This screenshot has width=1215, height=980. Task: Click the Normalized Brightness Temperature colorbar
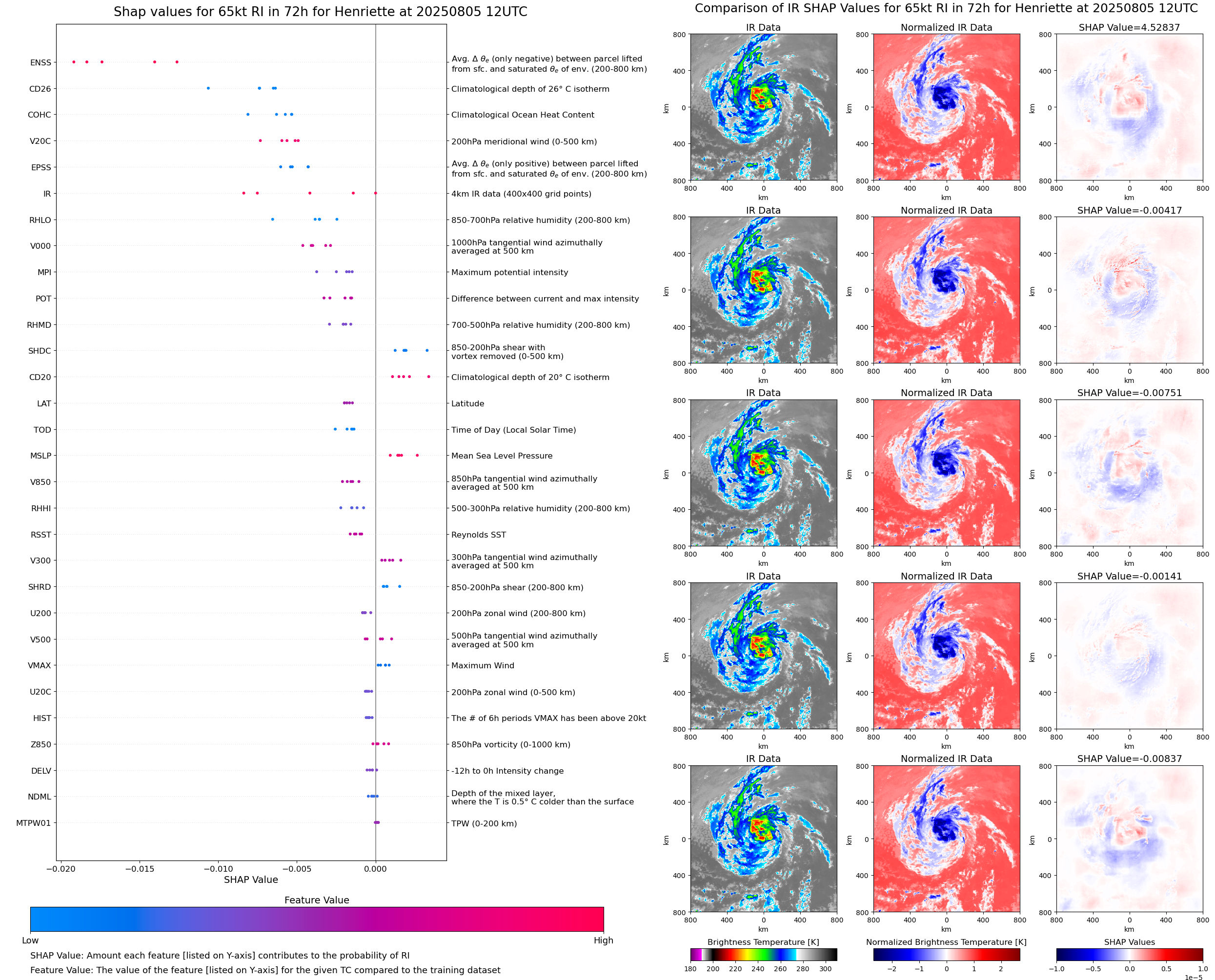[946, 954]
